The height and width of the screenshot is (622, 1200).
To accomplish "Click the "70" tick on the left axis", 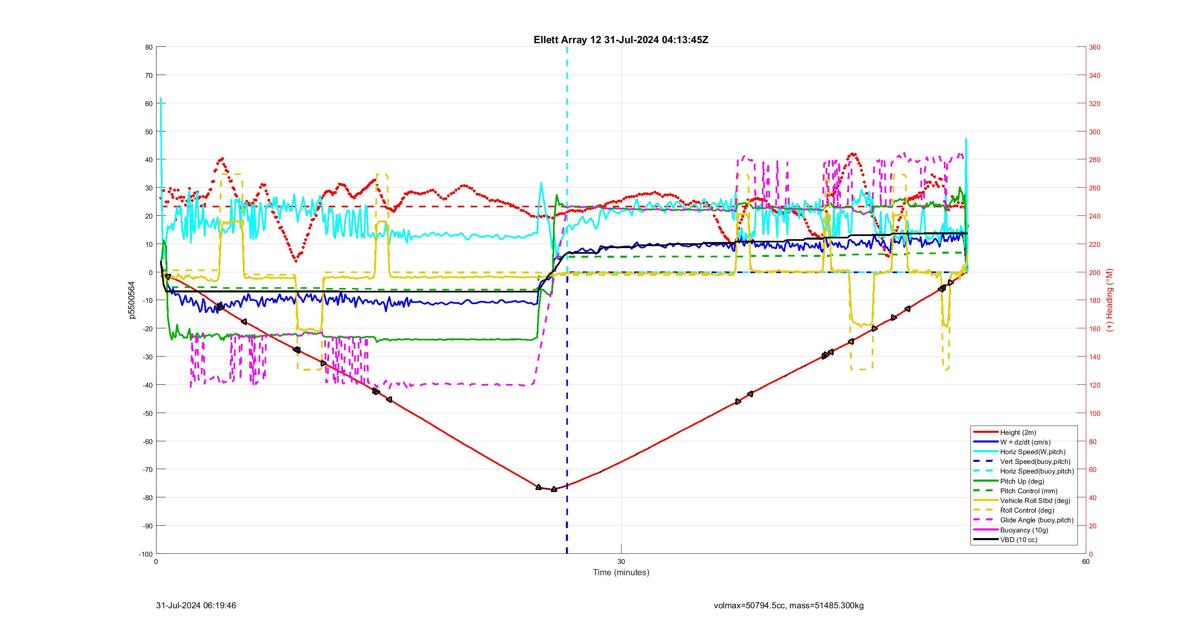I will [x=148, y=75].
